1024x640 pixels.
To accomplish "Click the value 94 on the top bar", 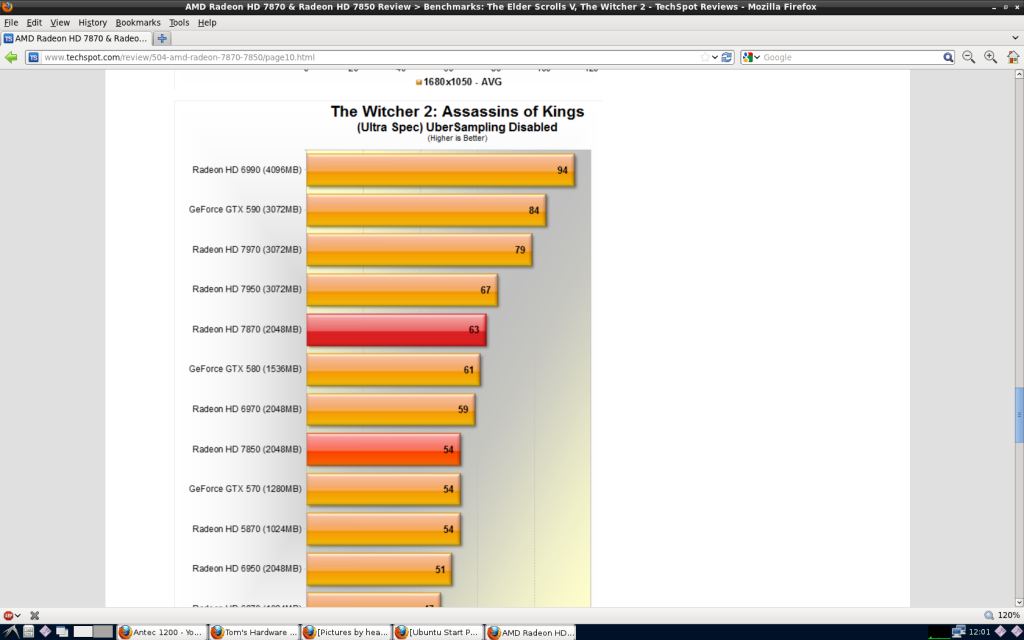I will pyautogui.click(x=562, y=170).
